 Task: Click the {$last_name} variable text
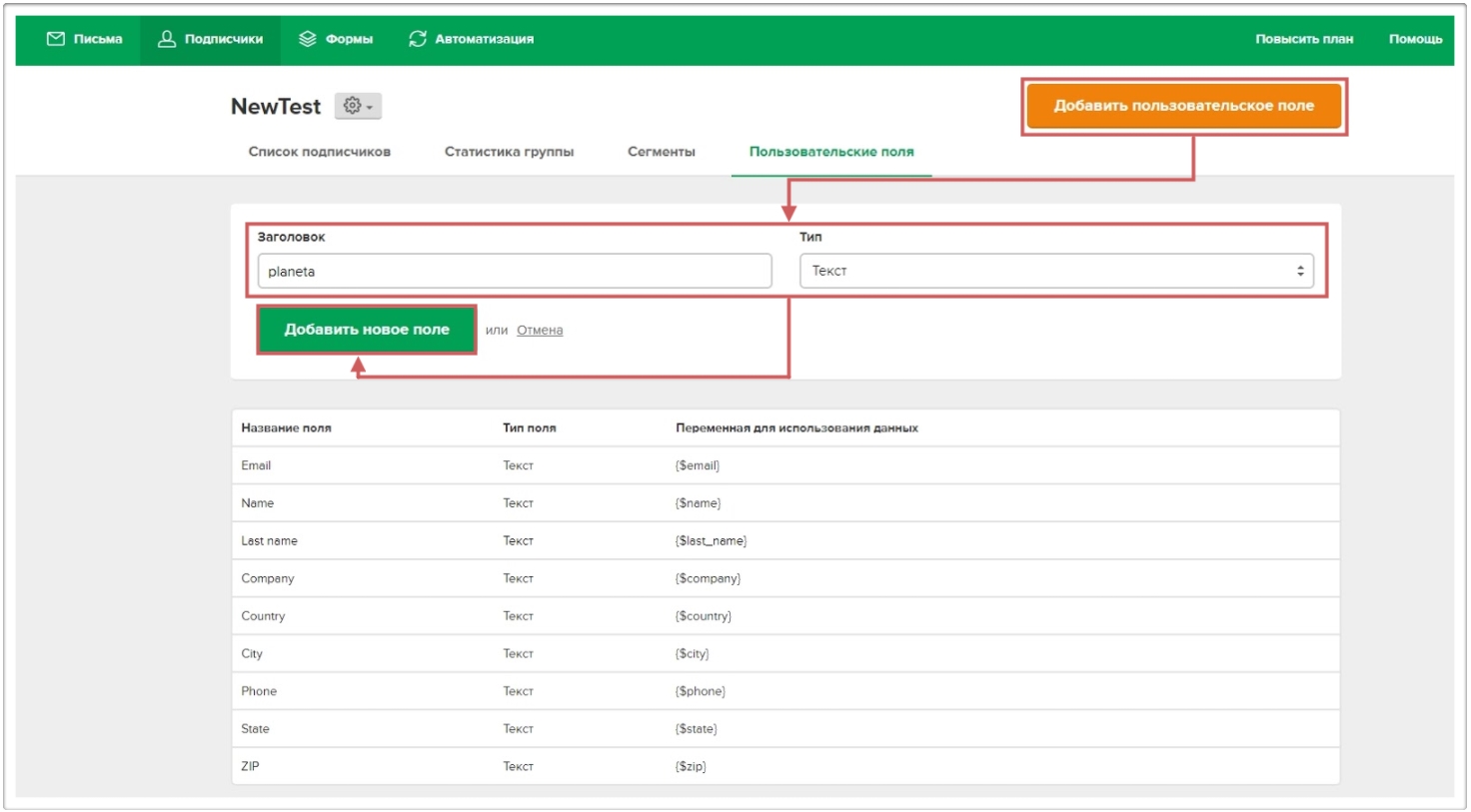click(x=711, y=541)
